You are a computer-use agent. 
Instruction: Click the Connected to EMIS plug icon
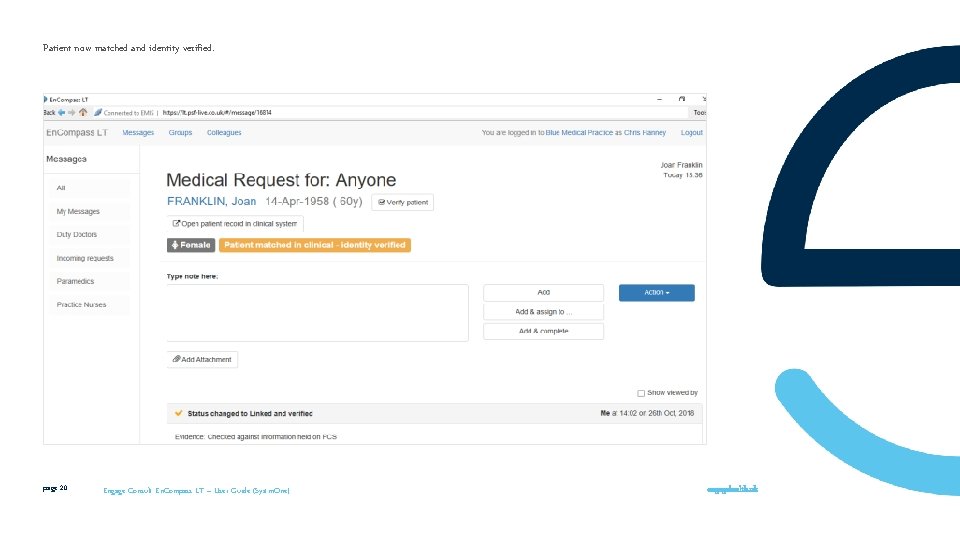(x=98, y=113)
